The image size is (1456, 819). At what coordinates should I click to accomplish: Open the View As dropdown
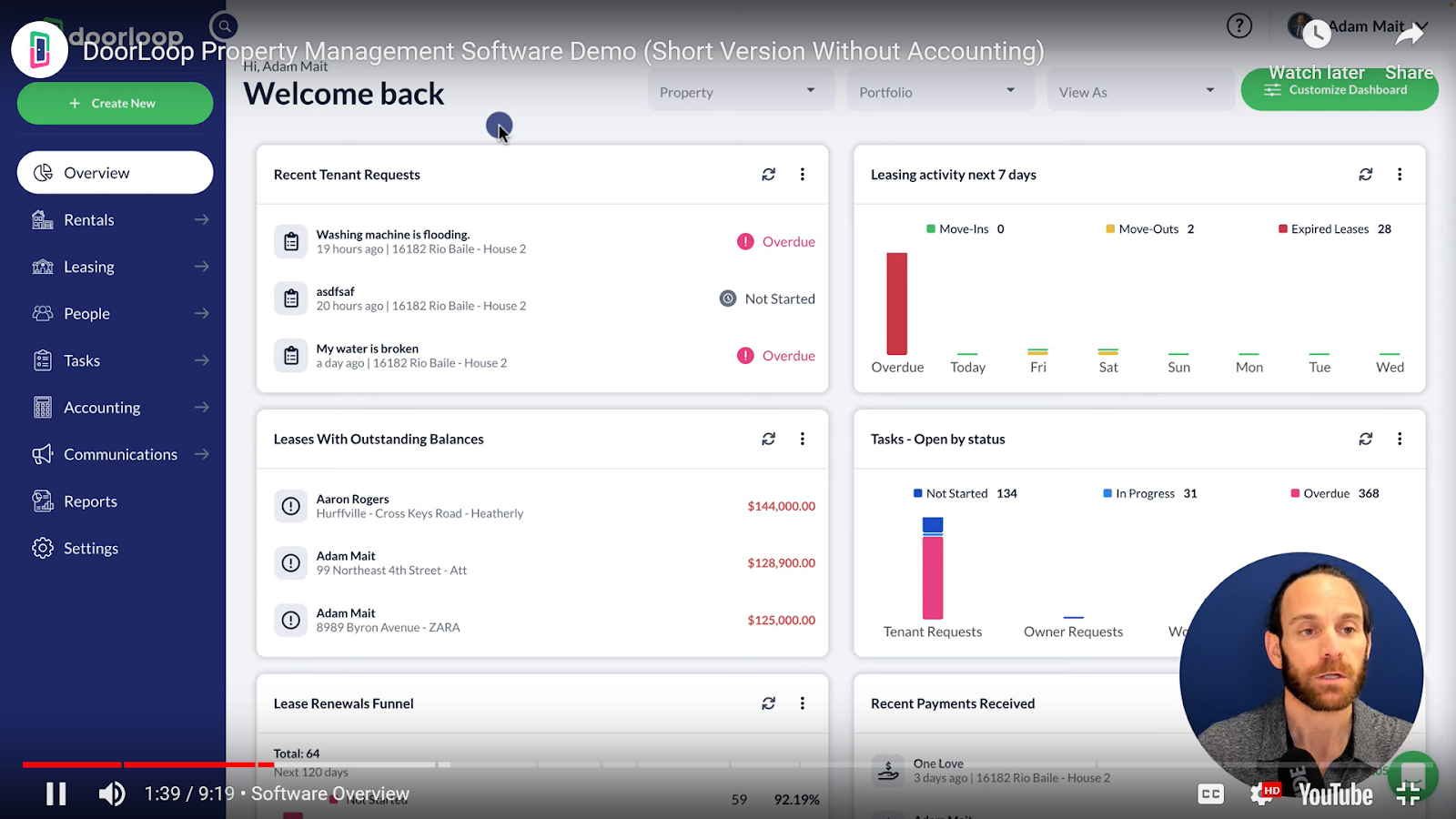pos(1138,92)
